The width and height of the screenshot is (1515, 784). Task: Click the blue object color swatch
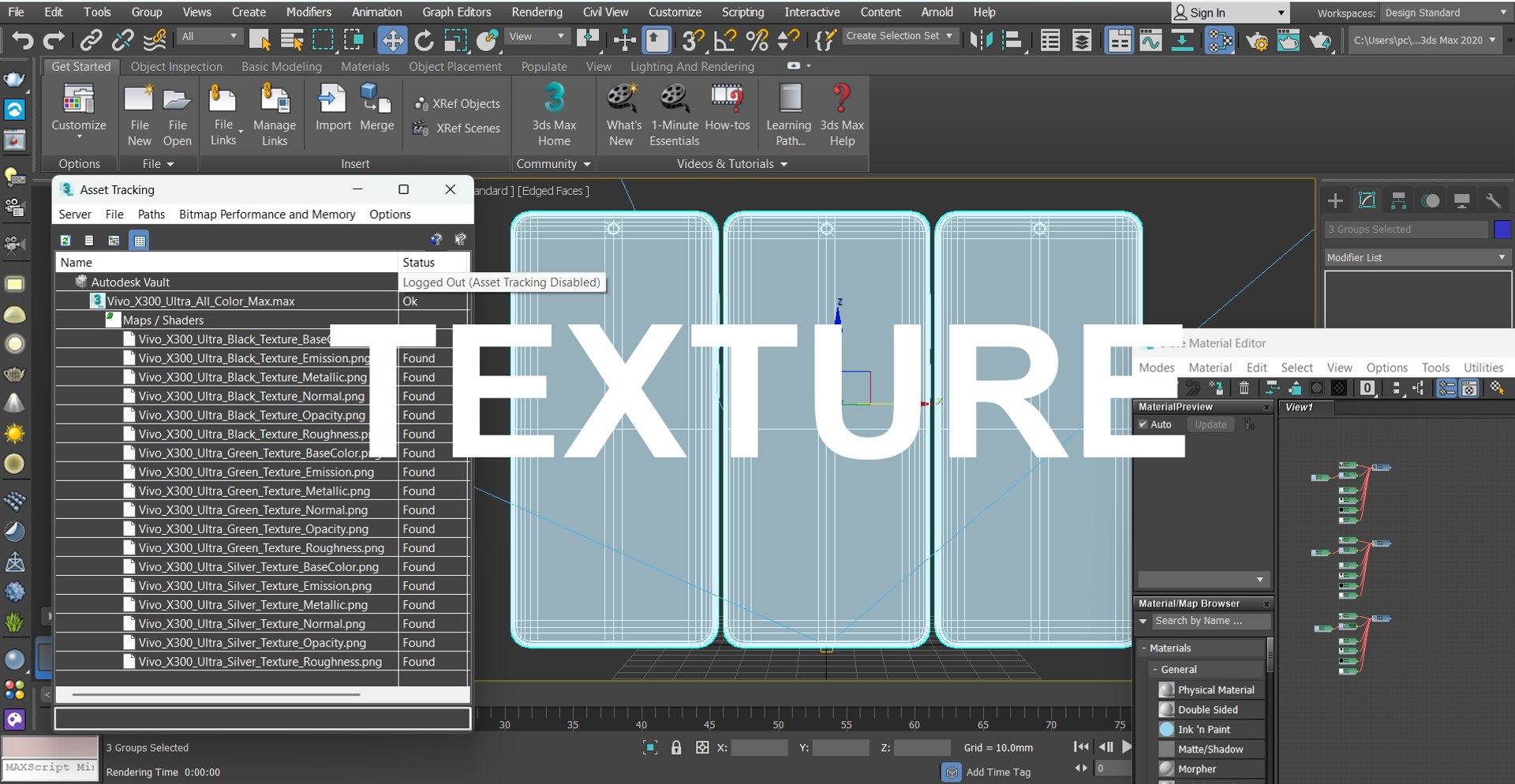pyautogui.click(x=1502, y=230)
